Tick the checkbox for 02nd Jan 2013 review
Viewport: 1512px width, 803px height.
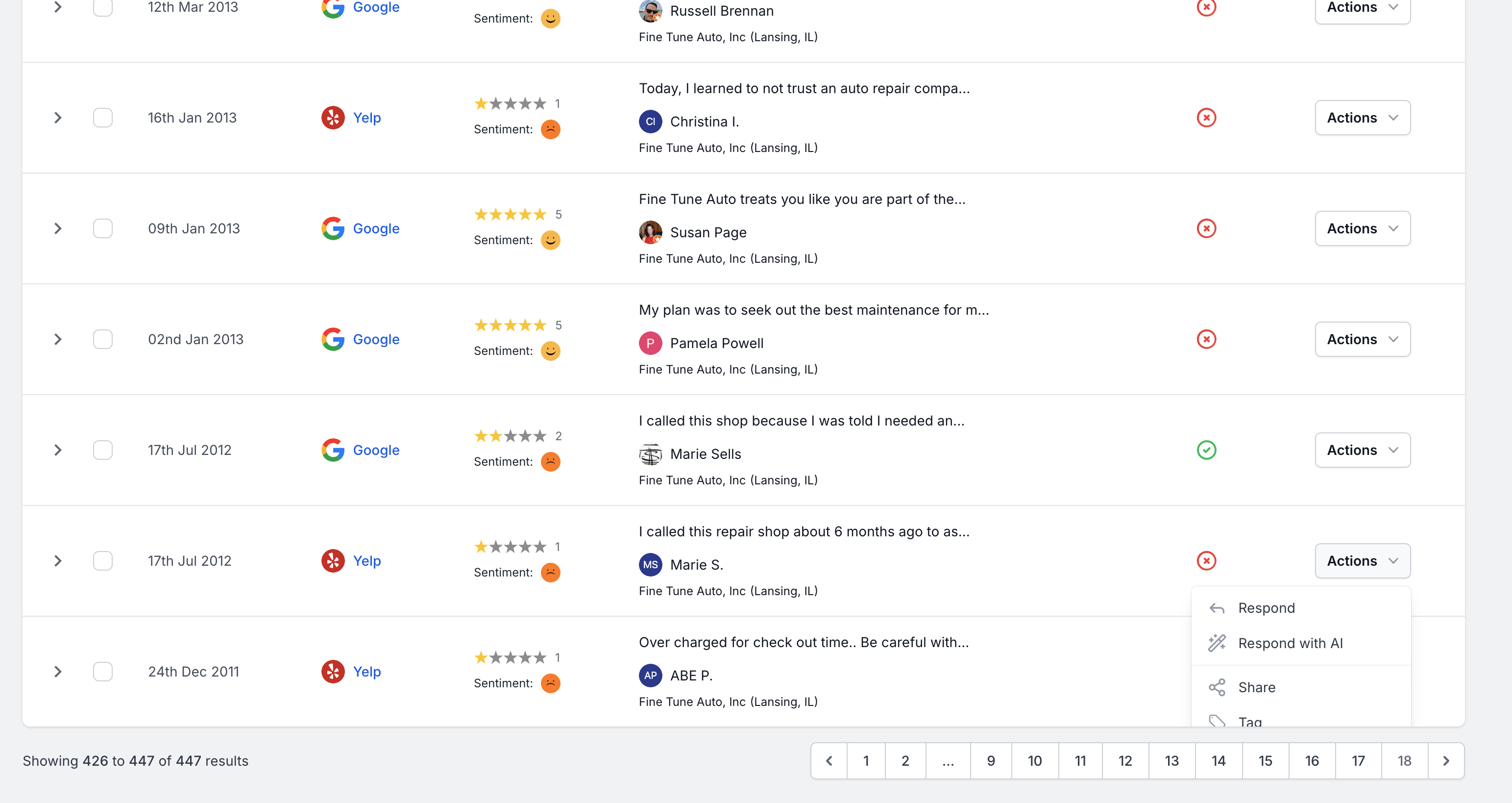103,339
